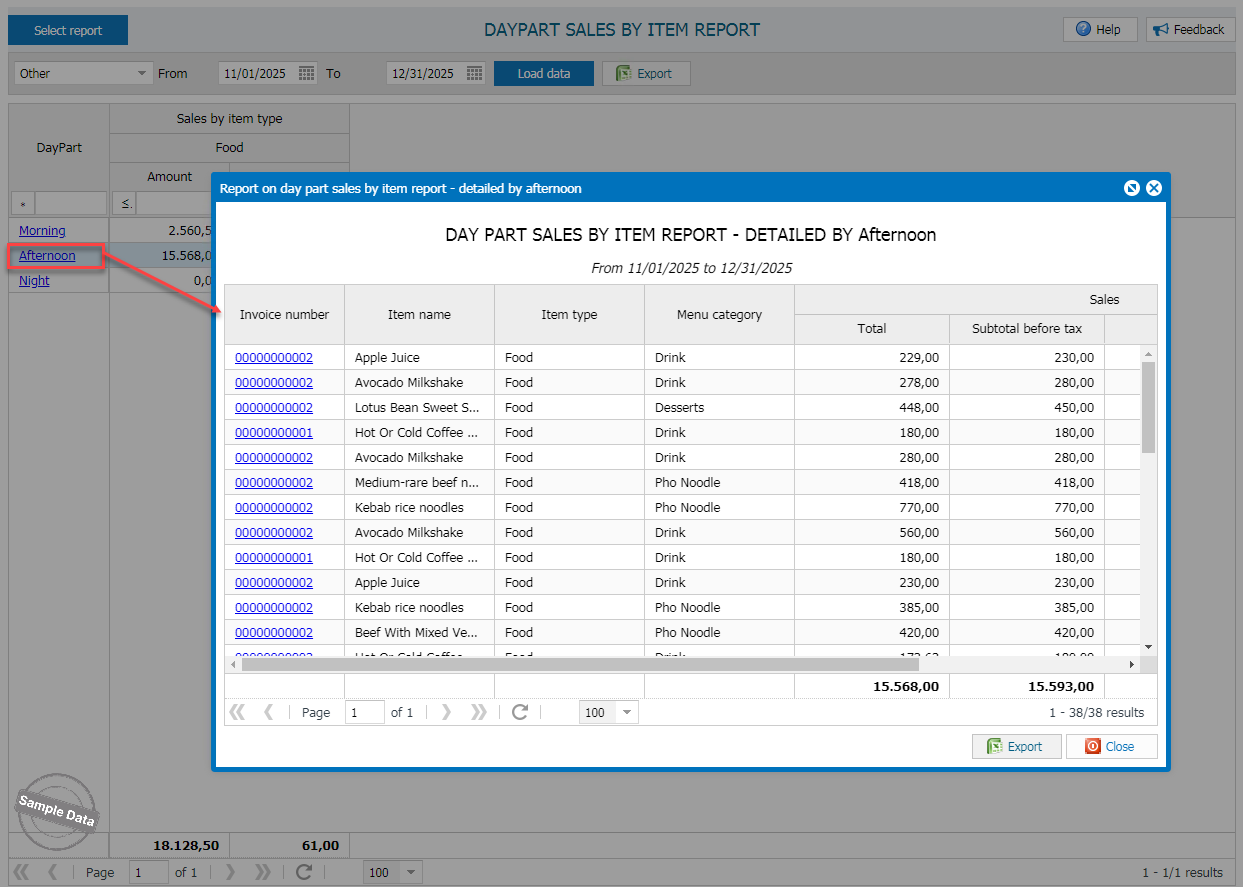This screenshot has height=887, width=1243.
Task: Open the From date calendar picker
Action: 307,73
